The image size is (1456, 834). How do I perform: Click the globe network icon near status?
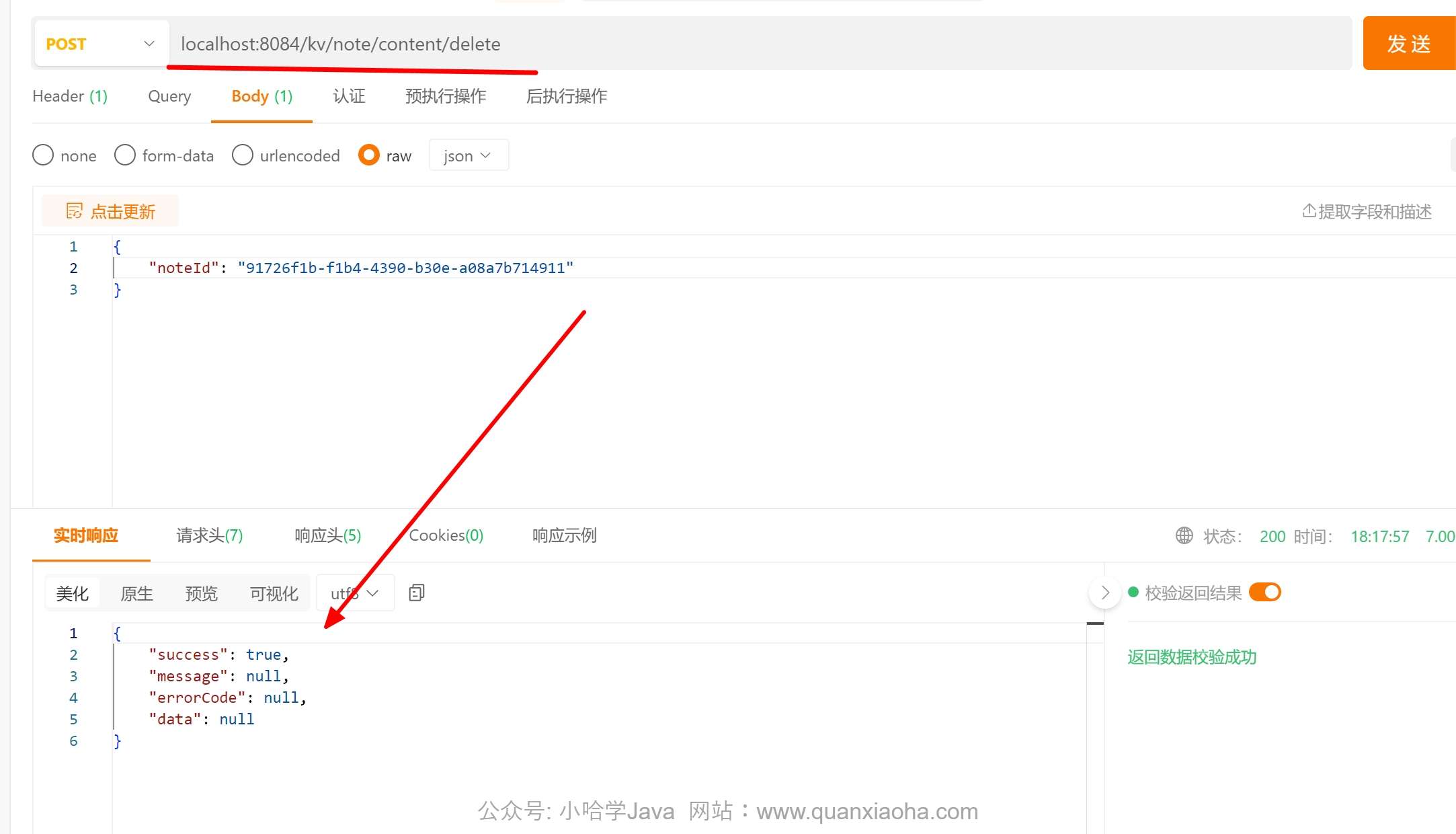1184,535
